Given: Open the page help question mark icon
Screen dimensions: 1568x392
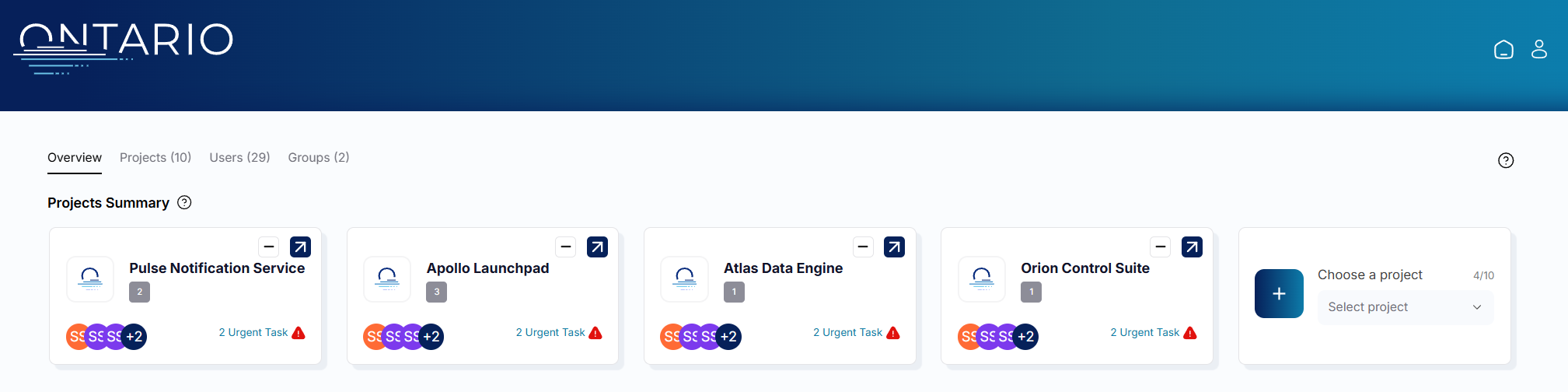Looking at the screenshot, I should pyautogui.click(x=1506, y=160).
